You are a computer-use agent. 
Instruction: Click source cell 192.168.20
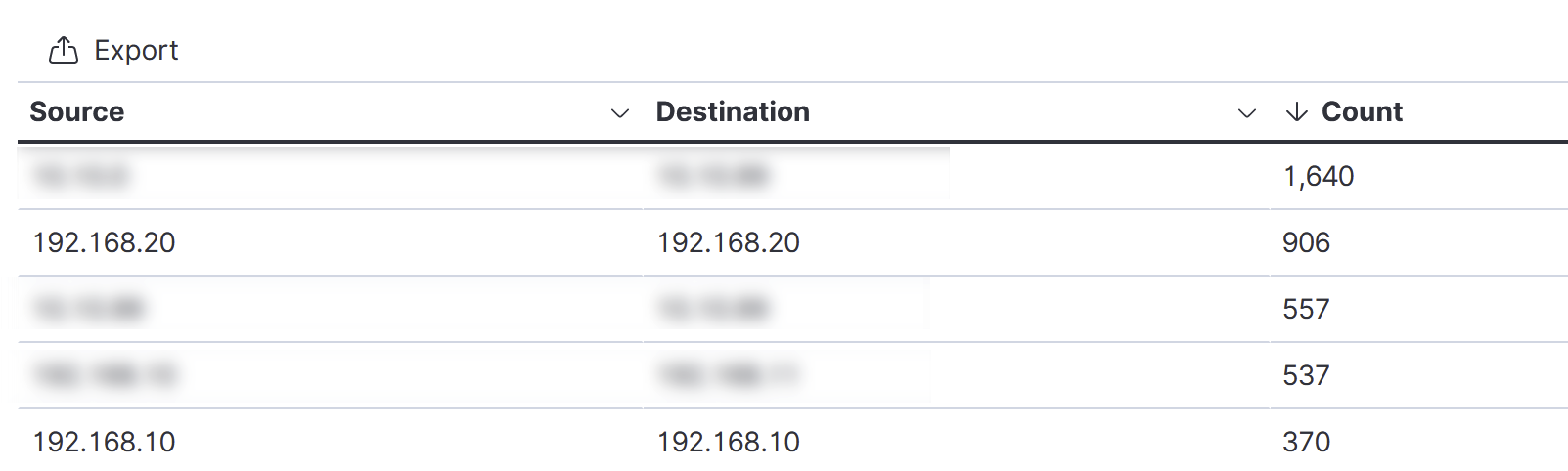pos(104,242)
